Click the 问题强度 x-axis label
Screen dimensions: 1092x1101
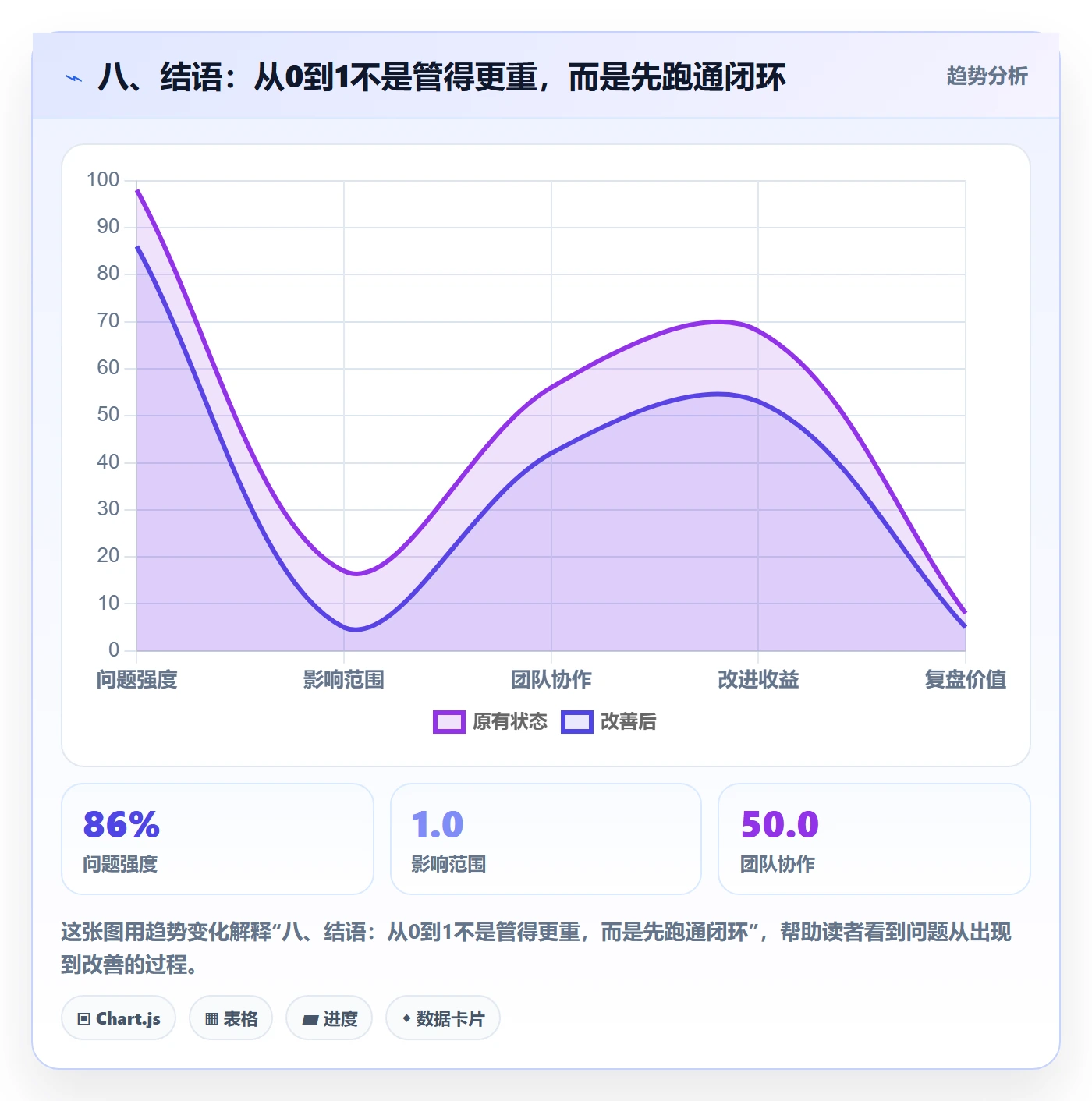point(137,679)
